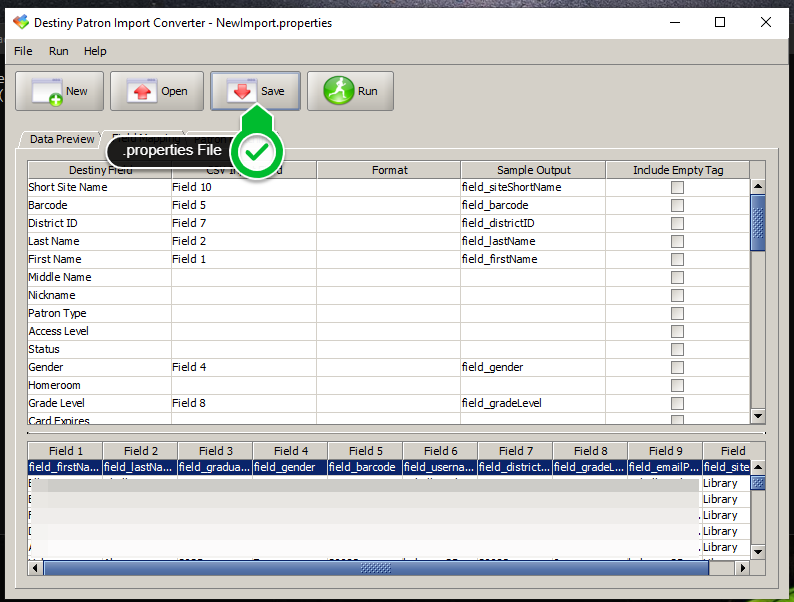Toggle Include Empty Tag for Nickname

click(677, 295)
